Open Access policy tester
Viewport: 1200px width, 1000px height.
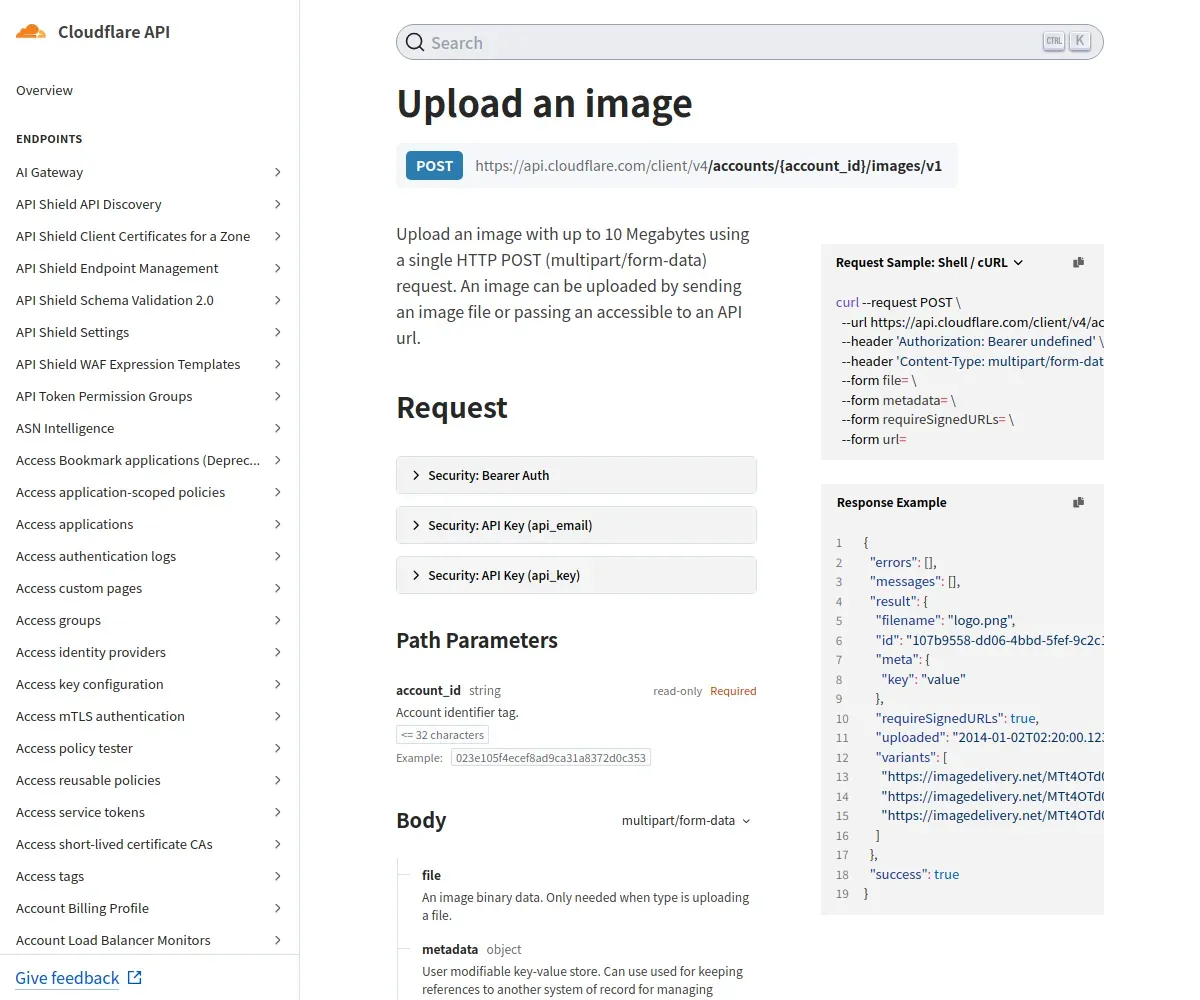click(x=74, y=748)
